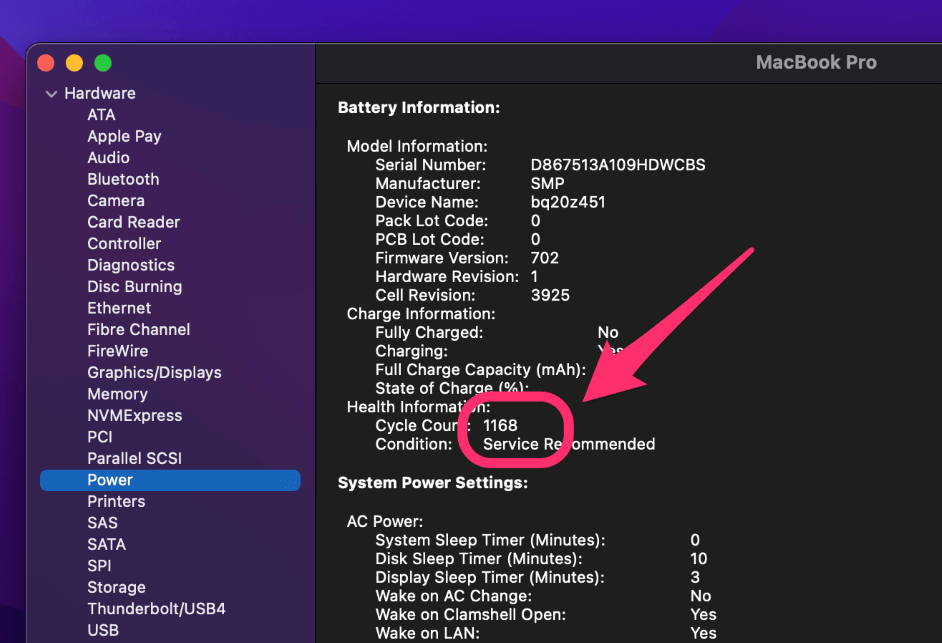
Task: Select NVMExpress from the Hardware list
Action: (134, 415)
